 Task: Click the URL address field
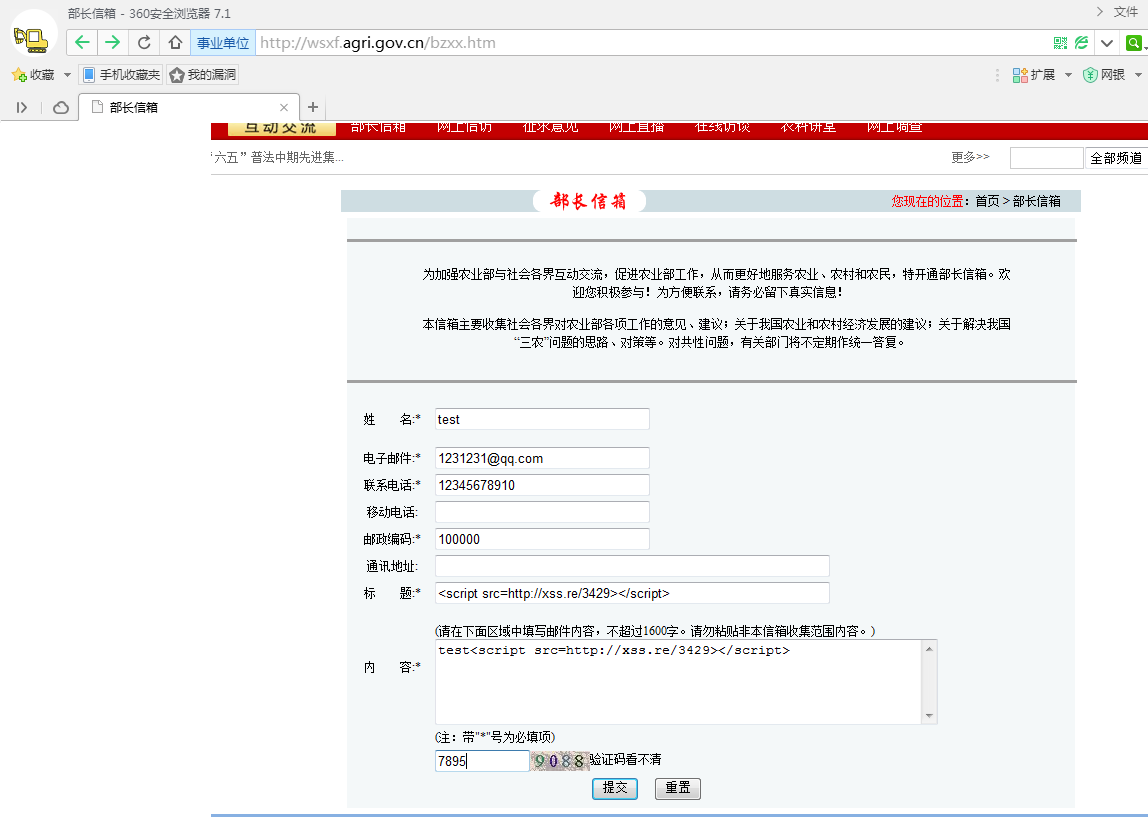pyautogui.click(x=652, y=43)
